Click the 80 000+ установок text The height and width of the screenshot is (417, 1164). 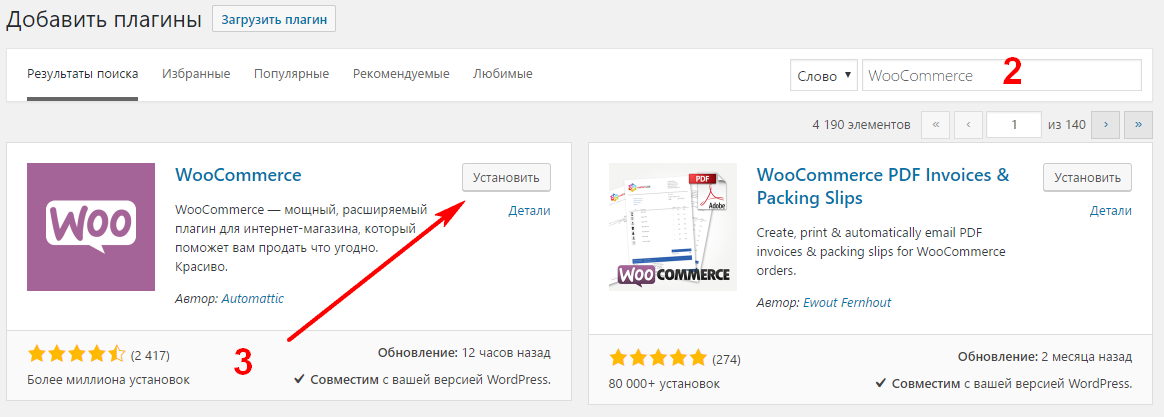click(x=664, y=384)
